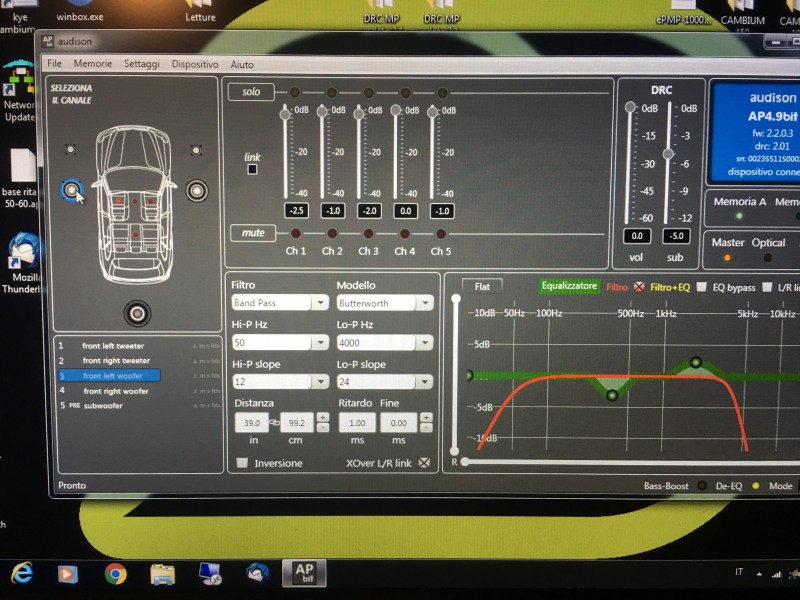Image resolution: width=800 pixels, height=600 pixels.
Task: Open the AP bit taskbar application icon
Action: pyautogui.click(x=304, y=573)
